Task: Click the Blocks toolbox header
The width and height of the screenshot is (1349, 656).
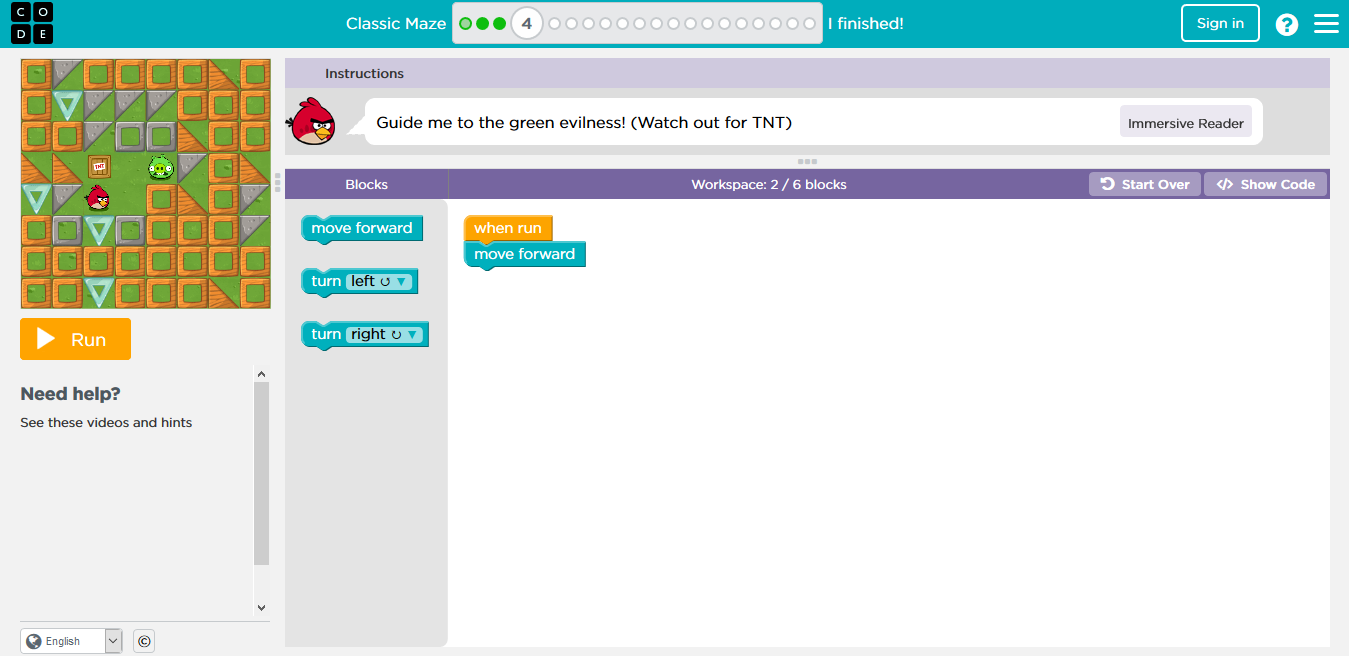Action: [366, 184]
